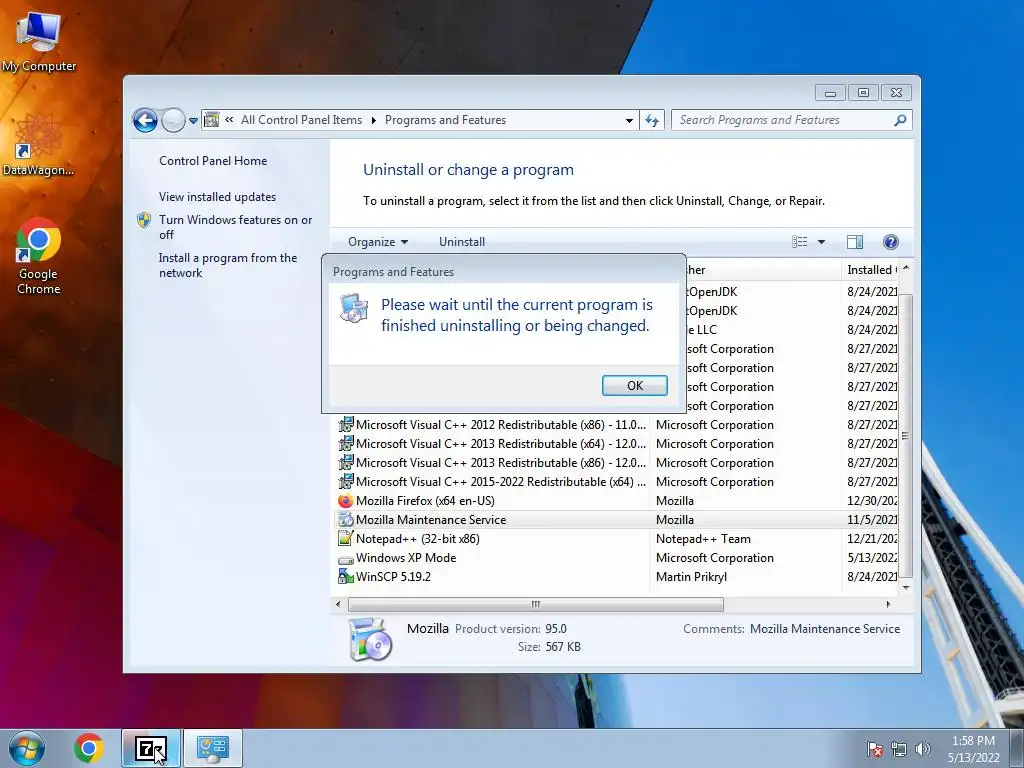Select All Control Panel Items breadcrumb
Viewport: 1024px width, 768px height.
click(301, 120)
